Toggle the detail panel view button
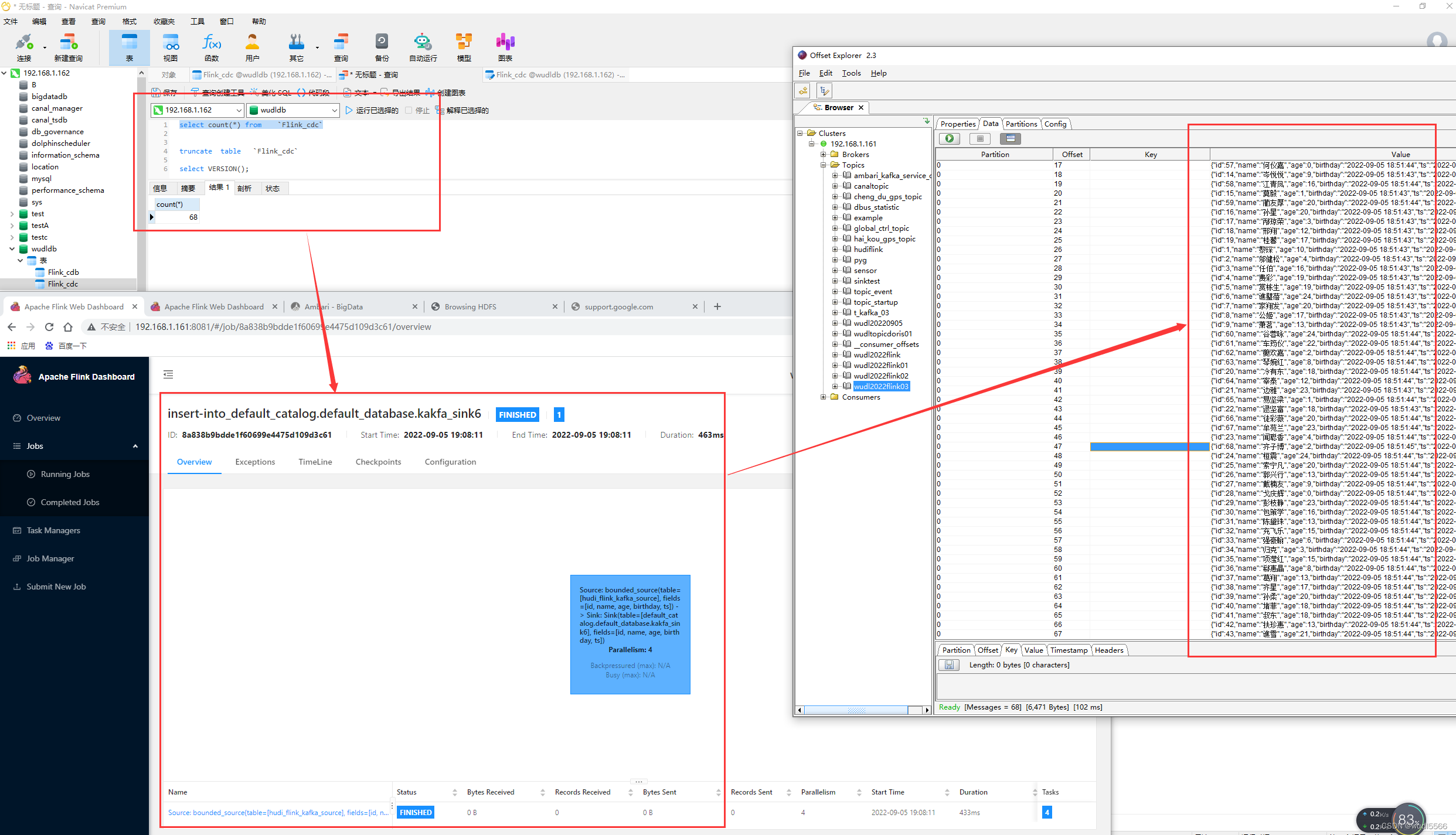Screen dimensions: 1456x835 (1010, 139)
